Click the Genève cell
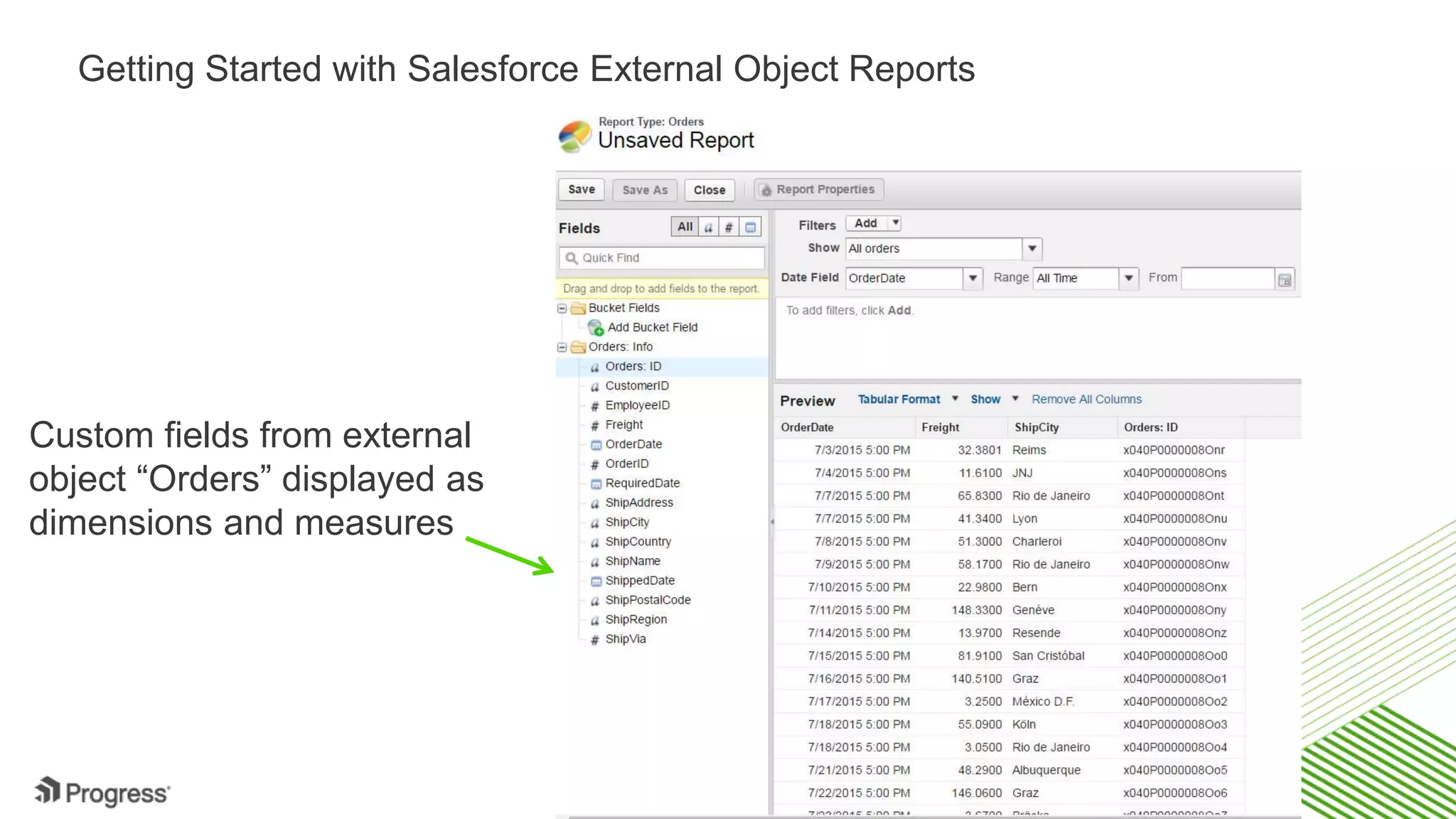 coord(1033,610)
